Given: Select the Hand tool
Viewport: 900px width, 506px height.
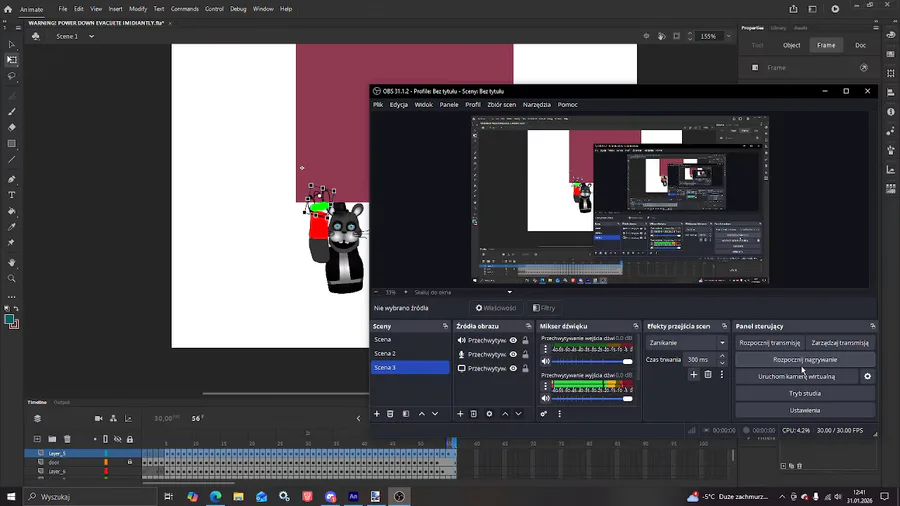Looking at the screenshot, I should [11, 263].
